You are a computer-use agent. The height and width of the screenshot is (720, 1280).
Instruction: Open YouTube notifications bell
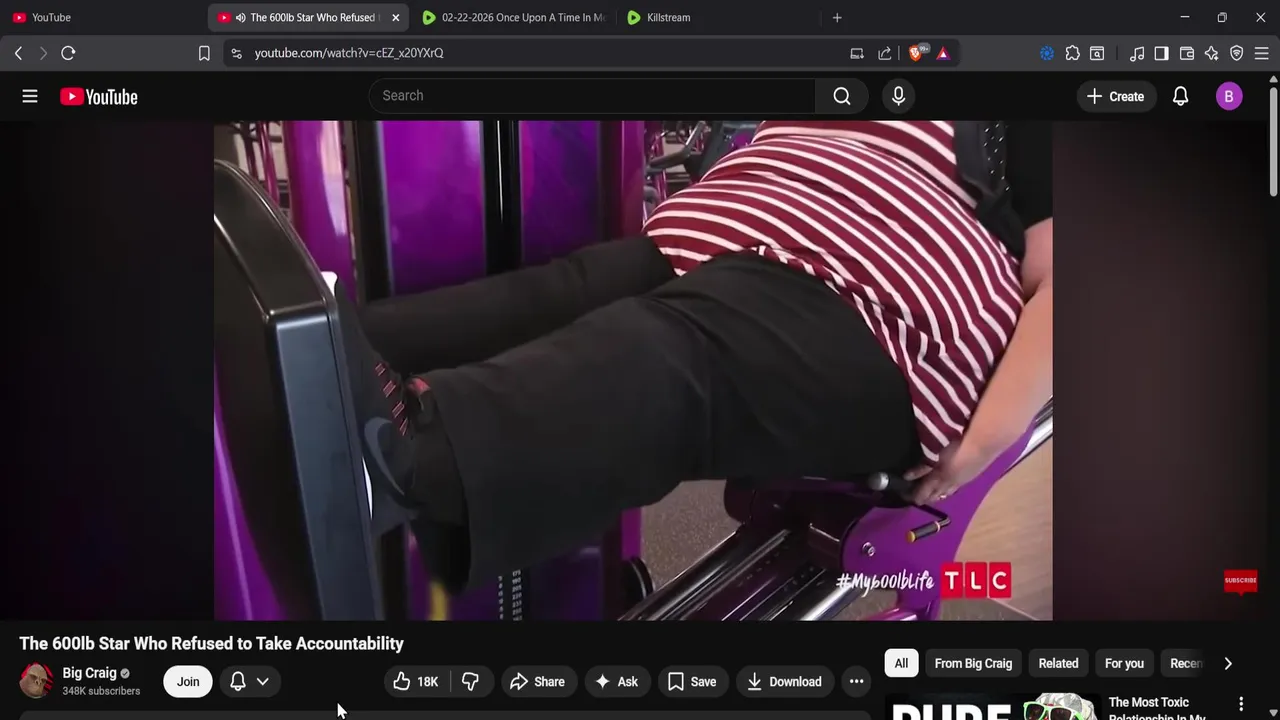tap(1180, 96)
